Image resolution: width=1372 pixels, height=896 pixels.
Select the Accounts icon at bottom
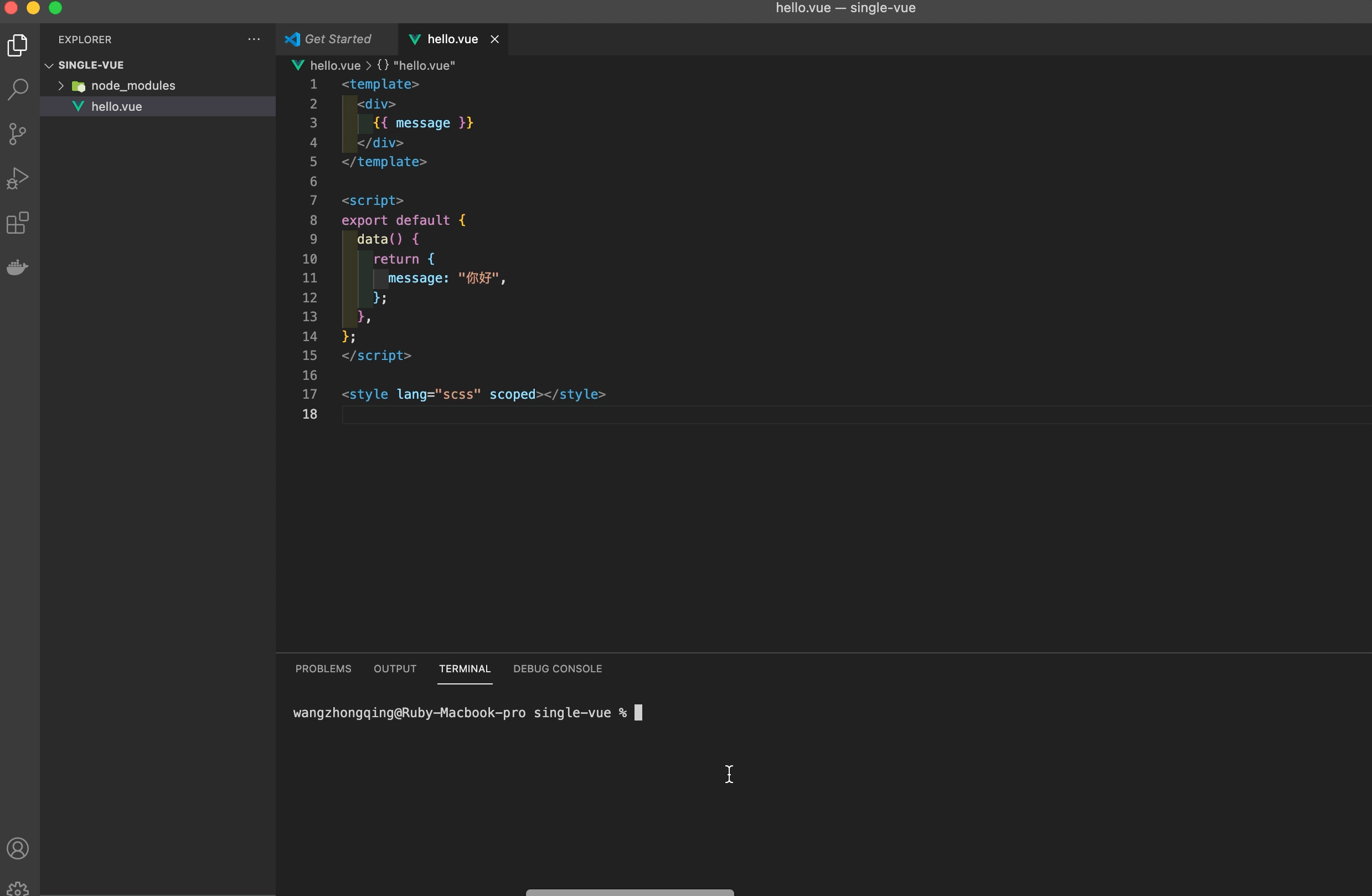point(18,848)
